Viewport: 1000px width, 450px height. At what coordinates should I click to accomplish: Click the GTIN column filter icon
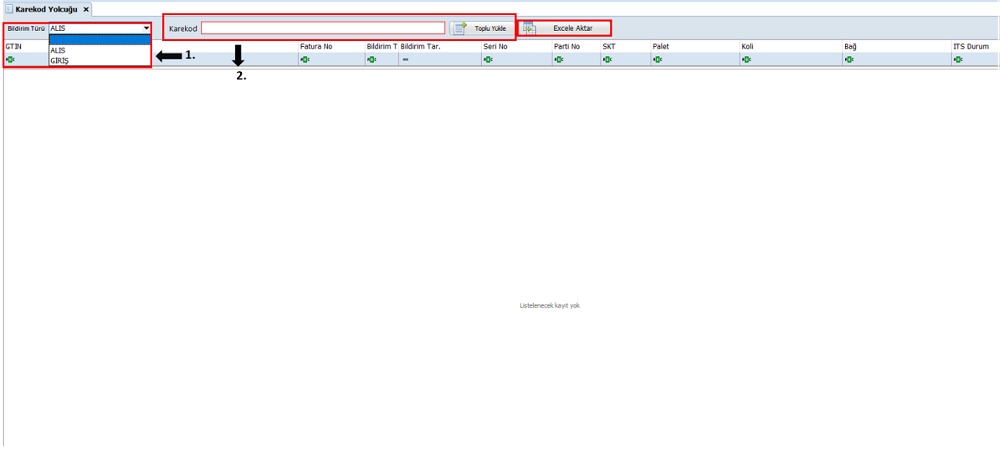pyautogui.click(x=10, y=59)
